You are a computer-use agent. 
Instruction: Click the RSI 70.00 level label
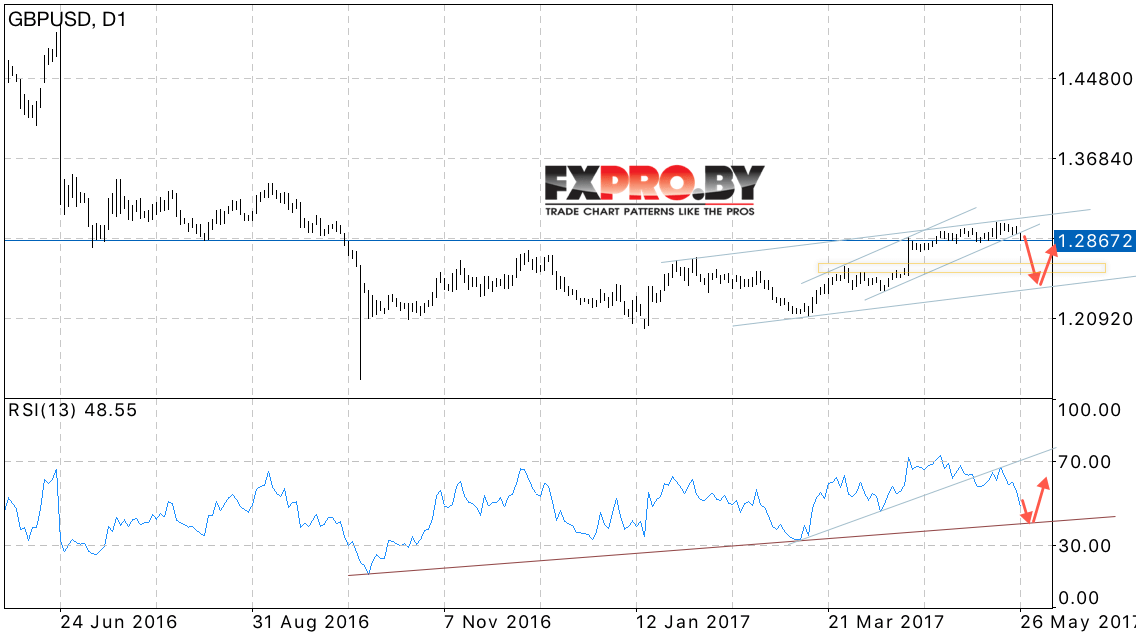(1085, 462)
